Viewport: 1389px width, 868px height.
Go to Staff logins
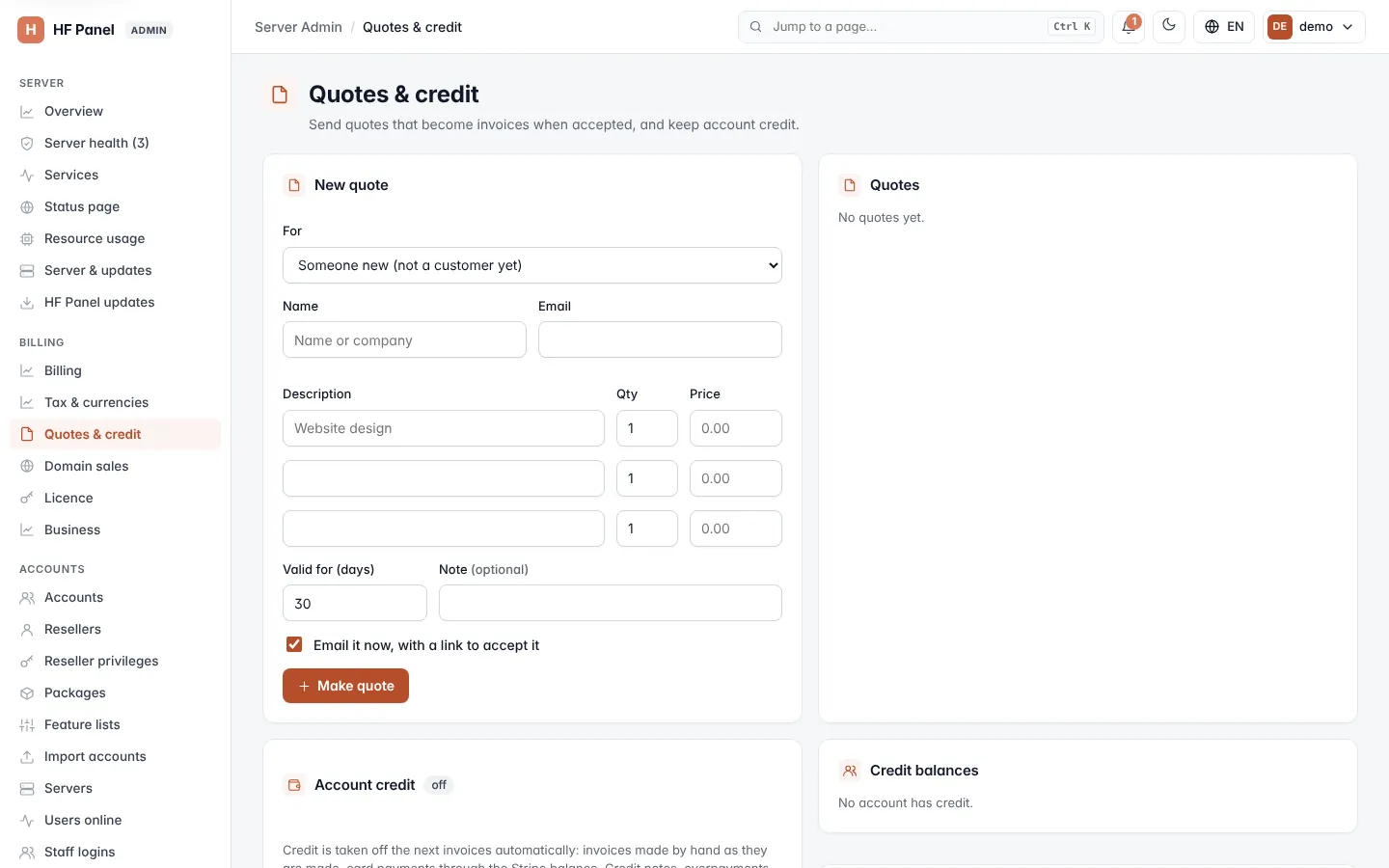click(116, 852)
